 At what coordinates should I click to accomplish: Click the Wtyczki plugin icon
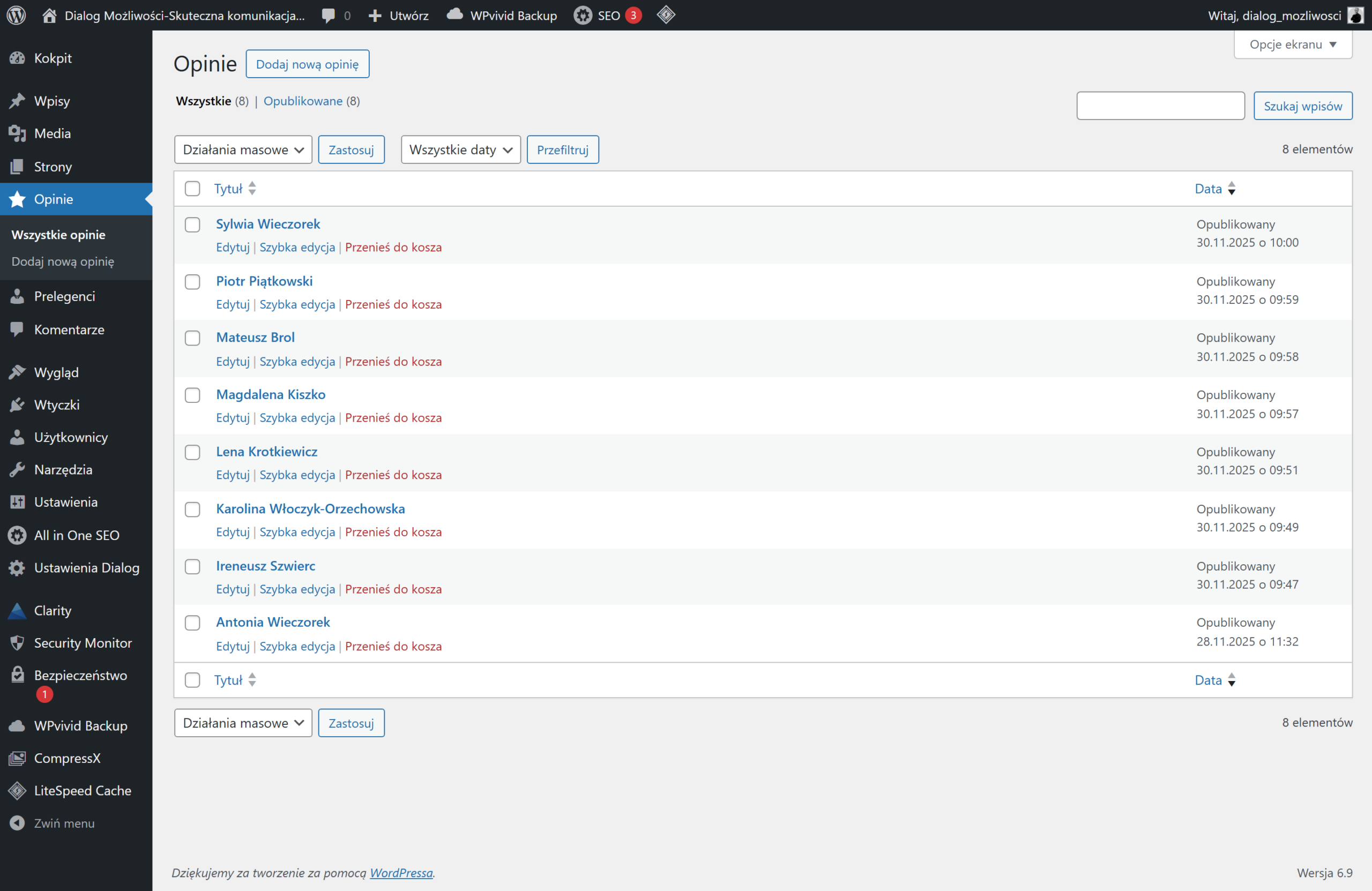pyautogui.click(x=17, y=405)
